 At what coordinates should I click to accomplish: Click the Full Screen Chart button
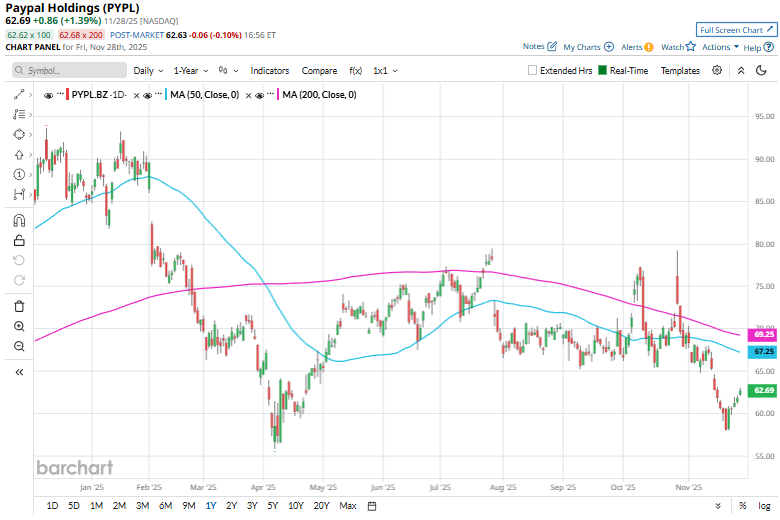[x=735, y=30]
